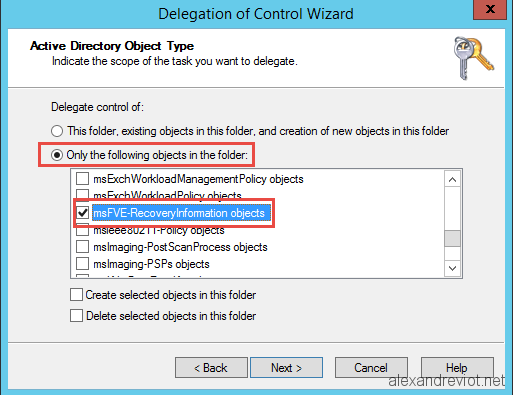
Task: Check msImaging-PSPs objects checkbox
Action: 82,264
